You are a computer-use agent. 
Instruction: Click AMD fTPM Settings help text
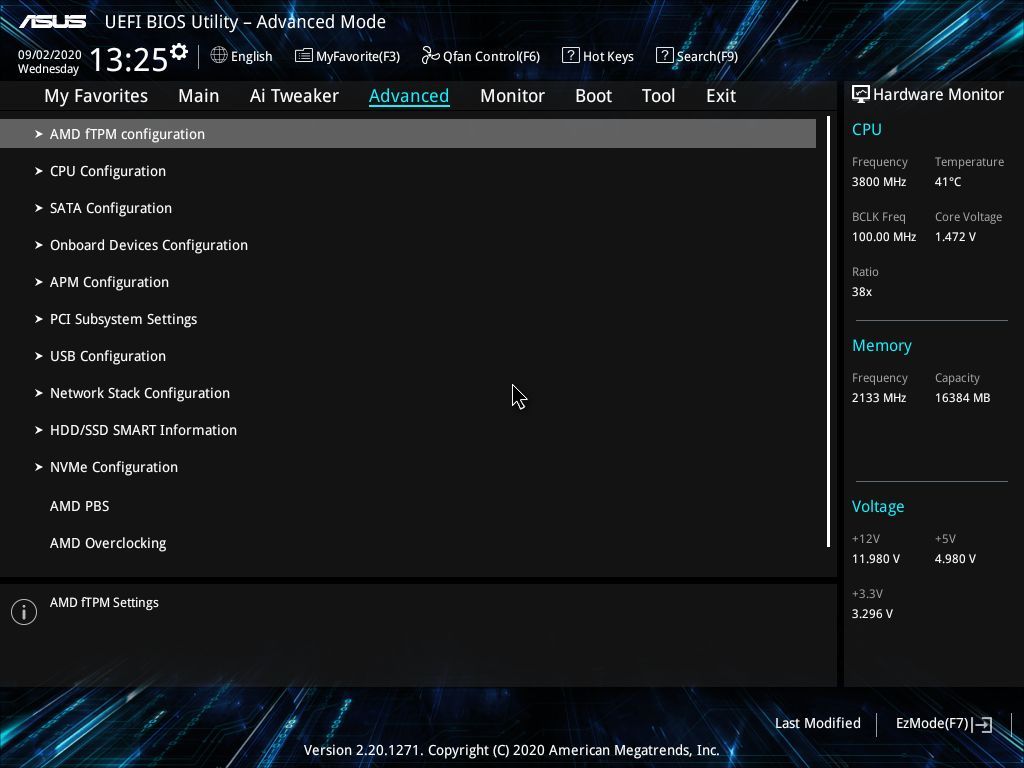click(104, 602)
